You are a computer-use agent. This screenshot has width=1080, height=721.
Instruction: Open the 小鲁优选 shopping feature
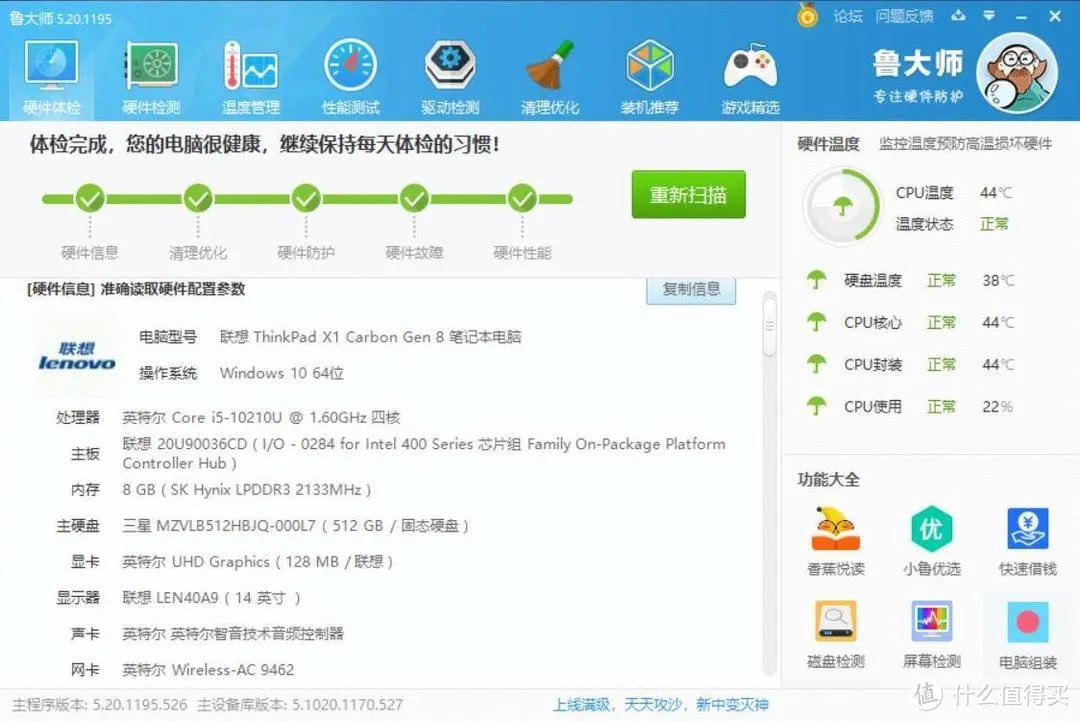tap(930, 538)
